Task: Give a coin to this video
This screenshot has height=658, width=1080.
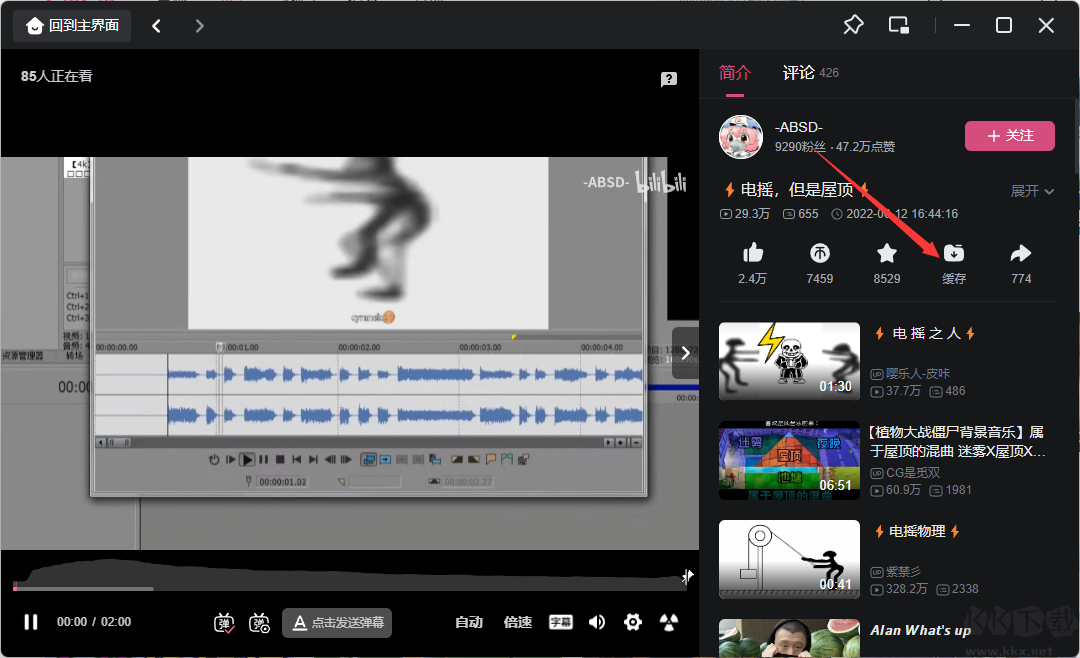Action: click(x=819, y=253)
